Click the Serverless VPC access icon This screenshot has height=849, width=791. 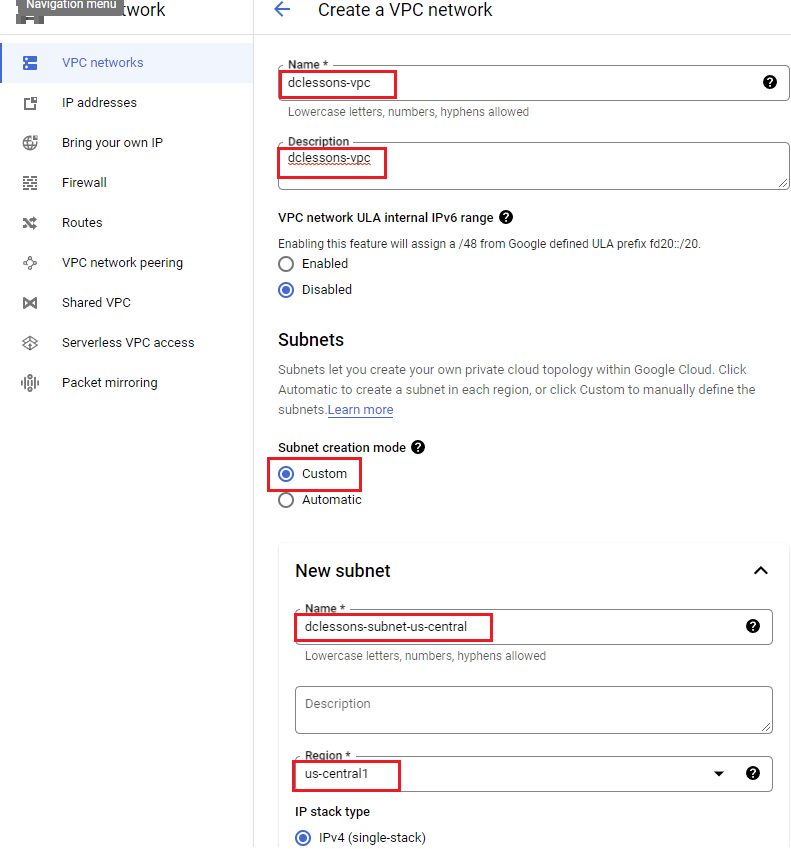pos(30,343)
